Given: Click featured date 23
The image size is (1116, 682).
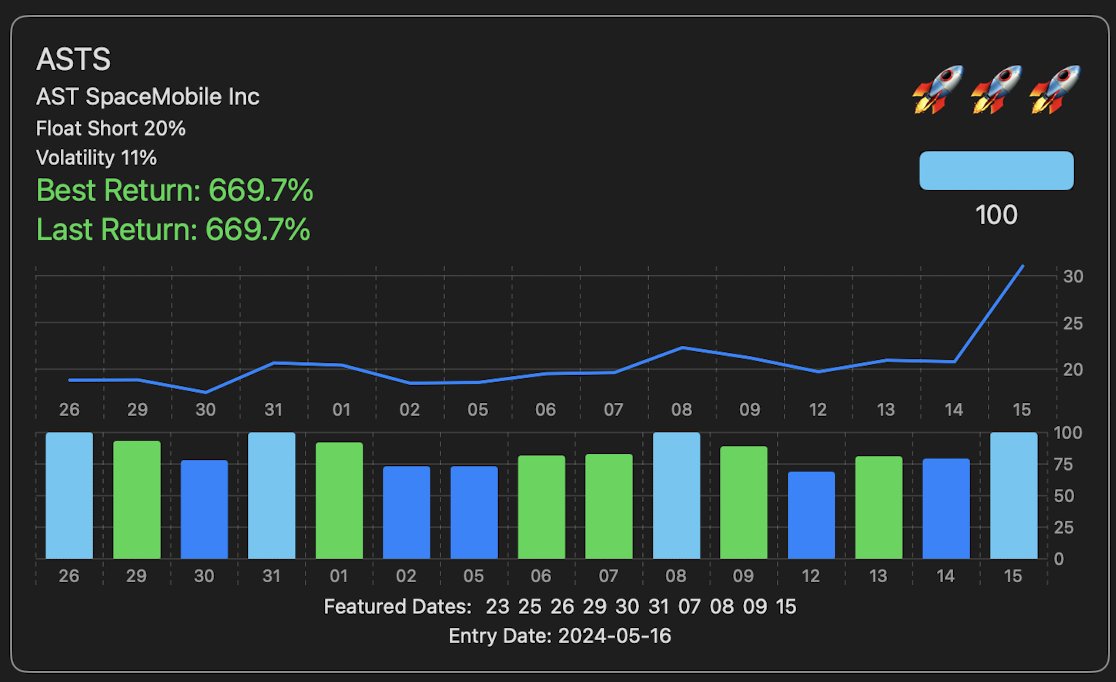Looking at the screenshot, I should click(x=498, y=607).
